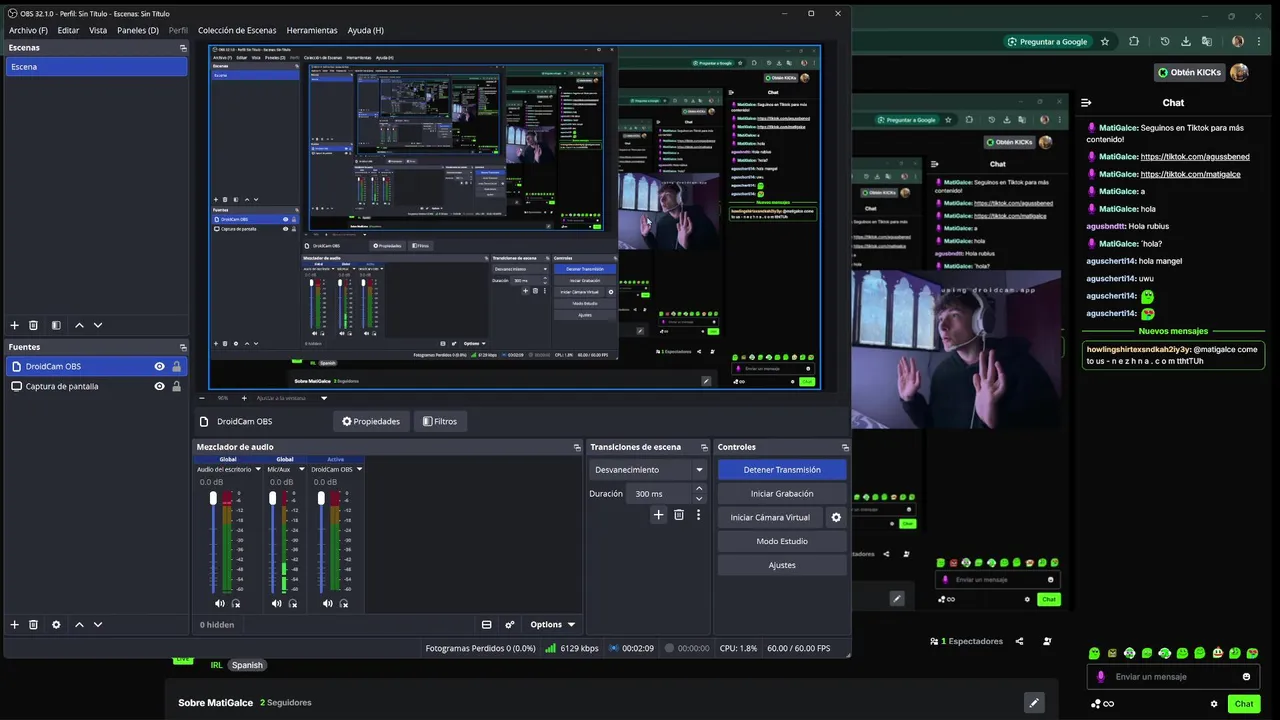Open Vista menu
This screenshot has height=720, width=1280.
(x=98, y=30)
